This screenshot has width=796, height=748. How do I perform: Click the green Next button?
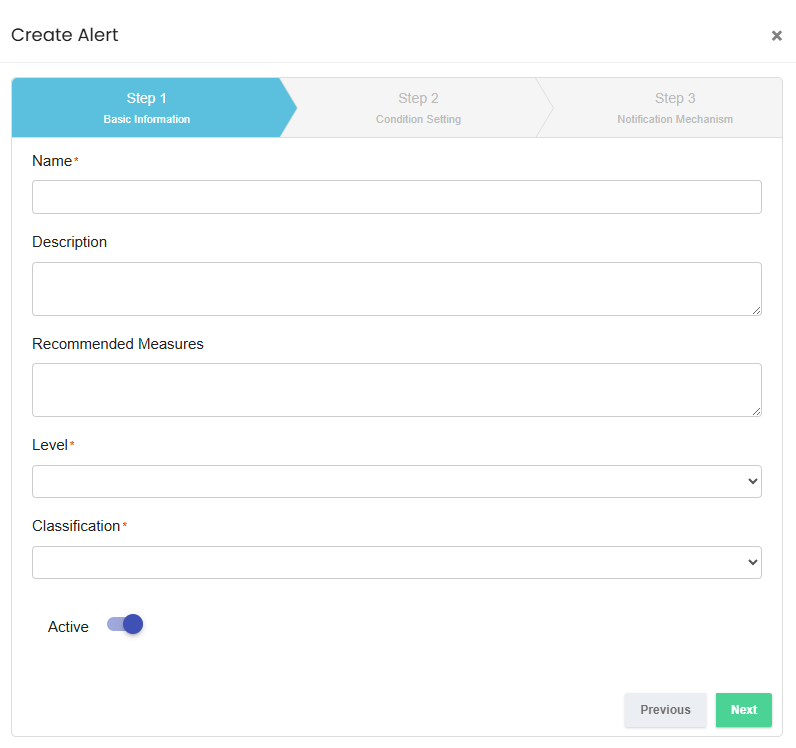tap(744, 710)
